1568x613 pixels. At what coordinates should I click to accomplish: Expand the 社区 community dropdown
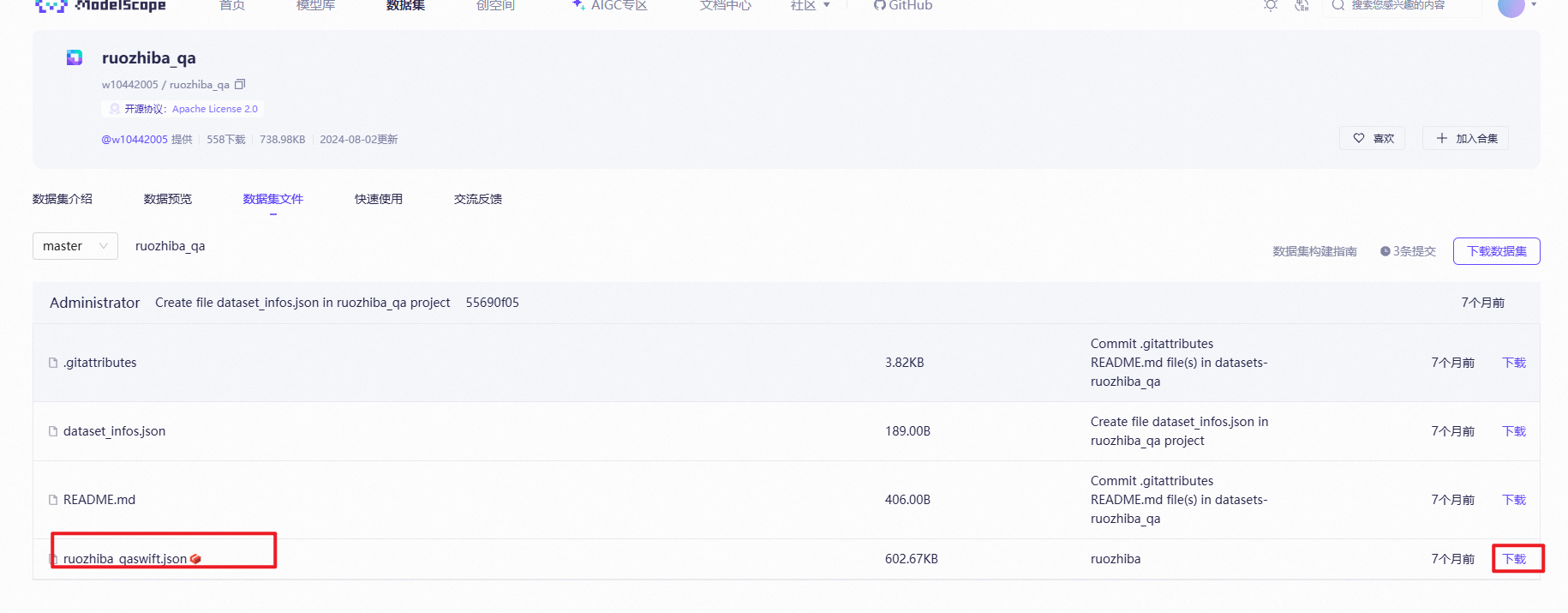click(810, 5)
